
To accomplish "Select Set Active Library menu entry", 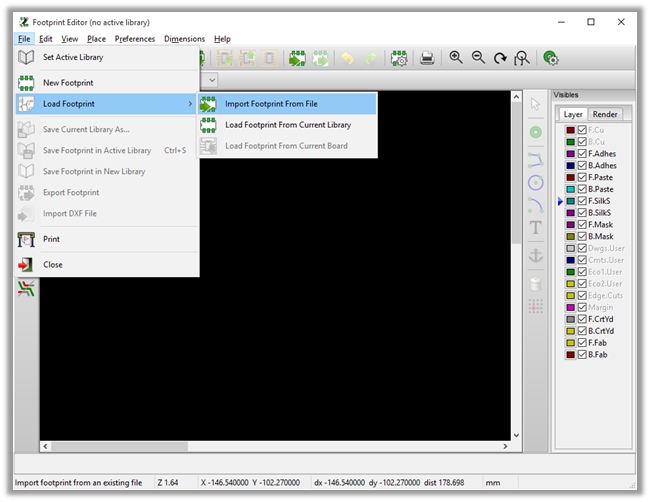I will tap(107, 57).
